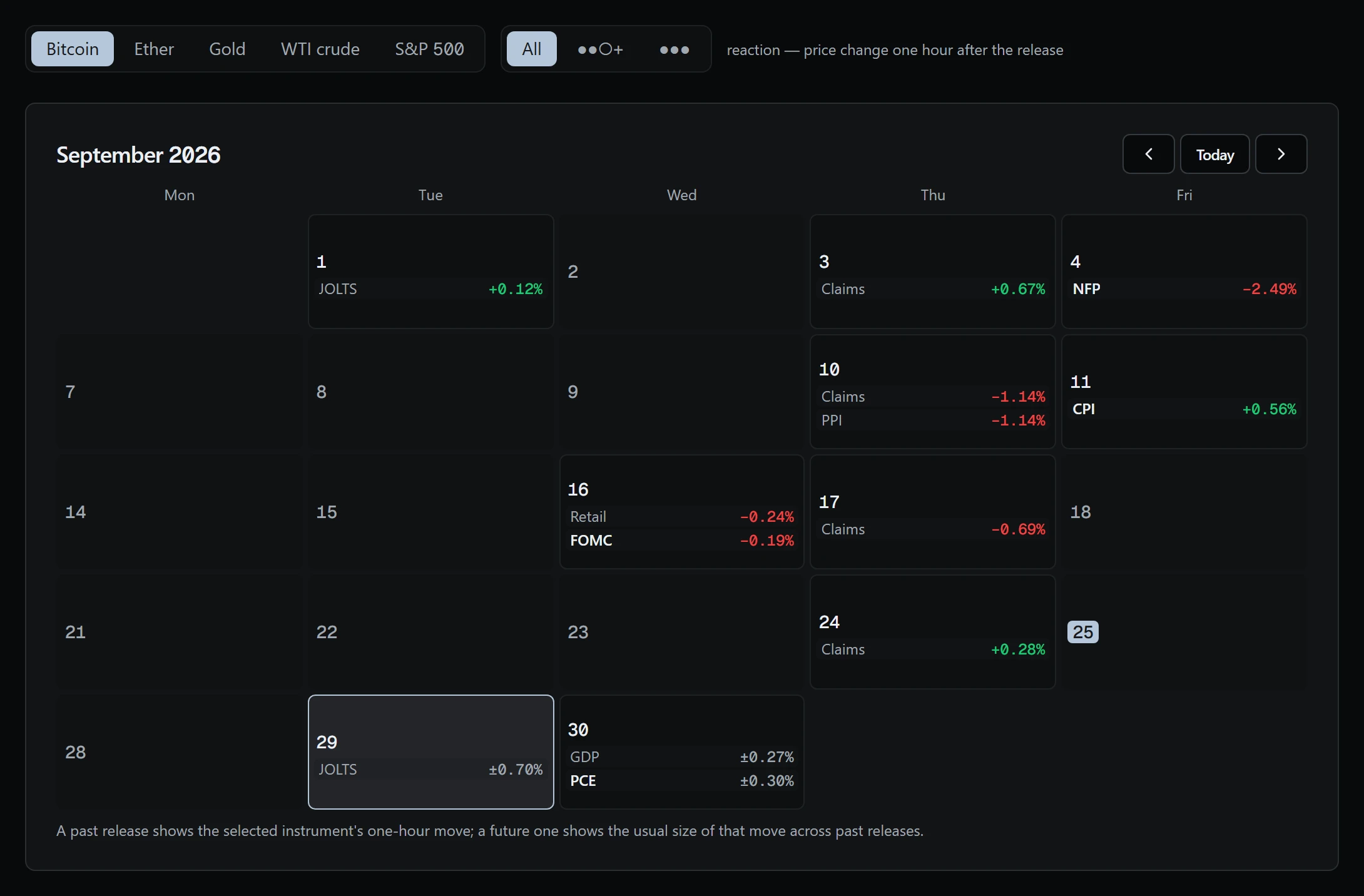Switch to the WTI crude instrument
This screenshot has height=896, width=1364.
tap(320, 49)
